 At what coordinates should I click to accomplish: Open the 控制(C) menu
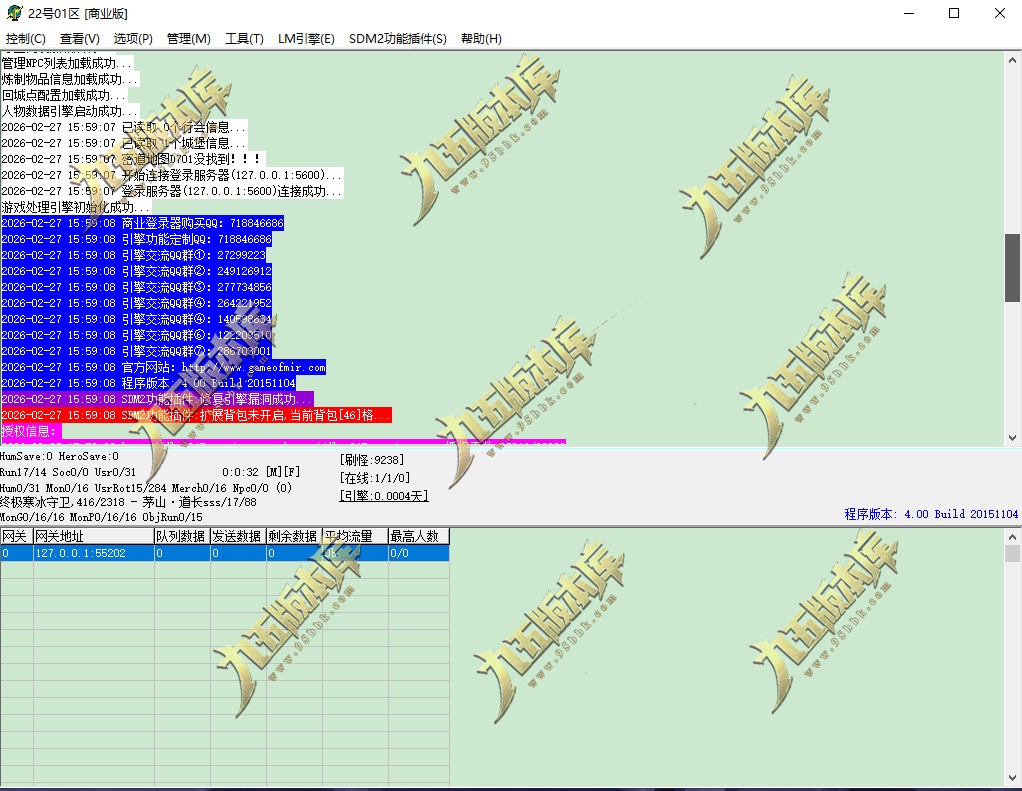25,38
